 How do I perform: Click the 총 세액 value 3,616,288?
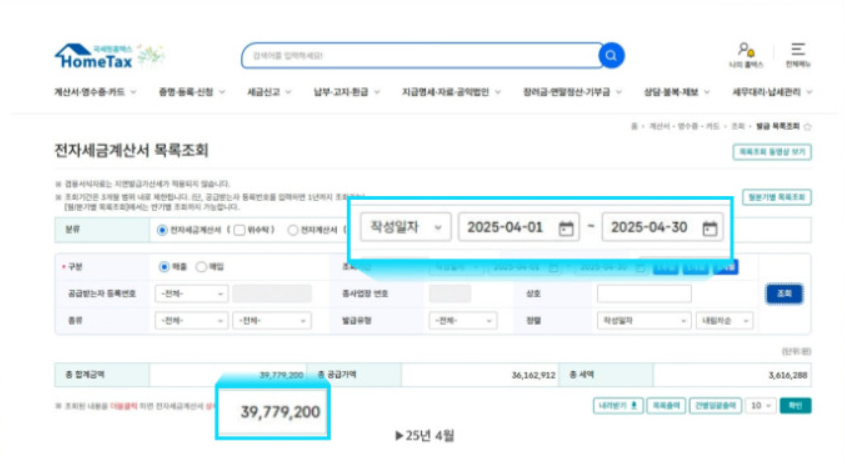pos(787,375)
